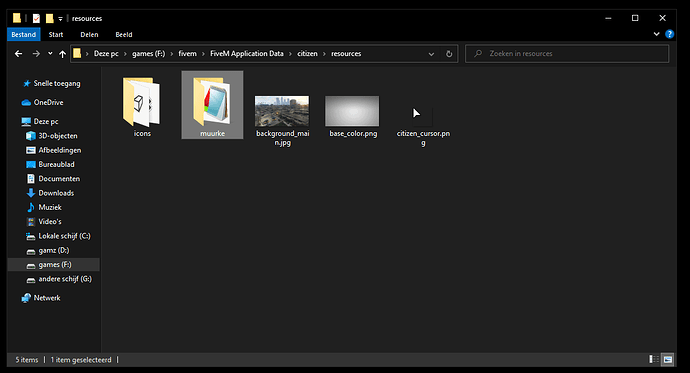Click folder icon in address bar
The image size is (690, 373).
(77, 54)
